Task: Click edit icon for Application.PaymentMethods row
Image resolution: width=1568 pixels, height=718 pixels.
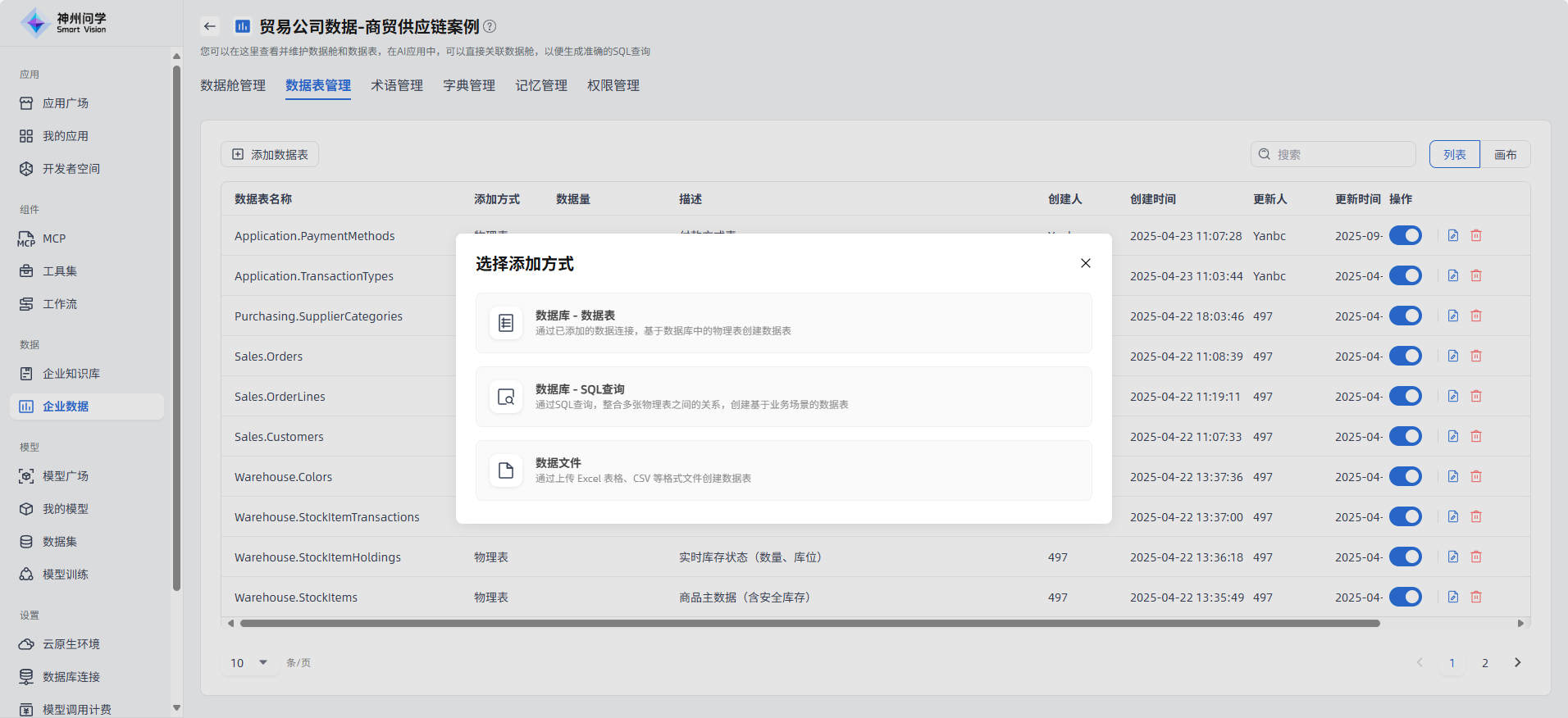Action: point(1452,235)
